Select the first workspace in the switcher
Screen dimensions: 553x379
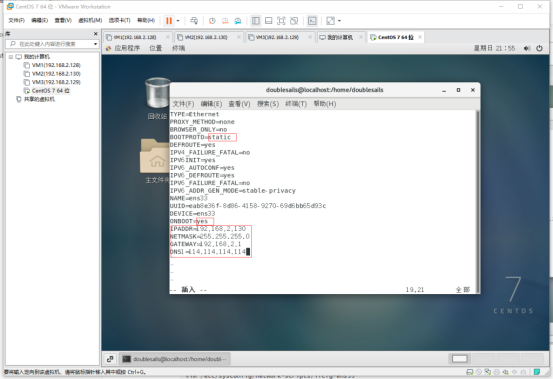pos(460,359)
